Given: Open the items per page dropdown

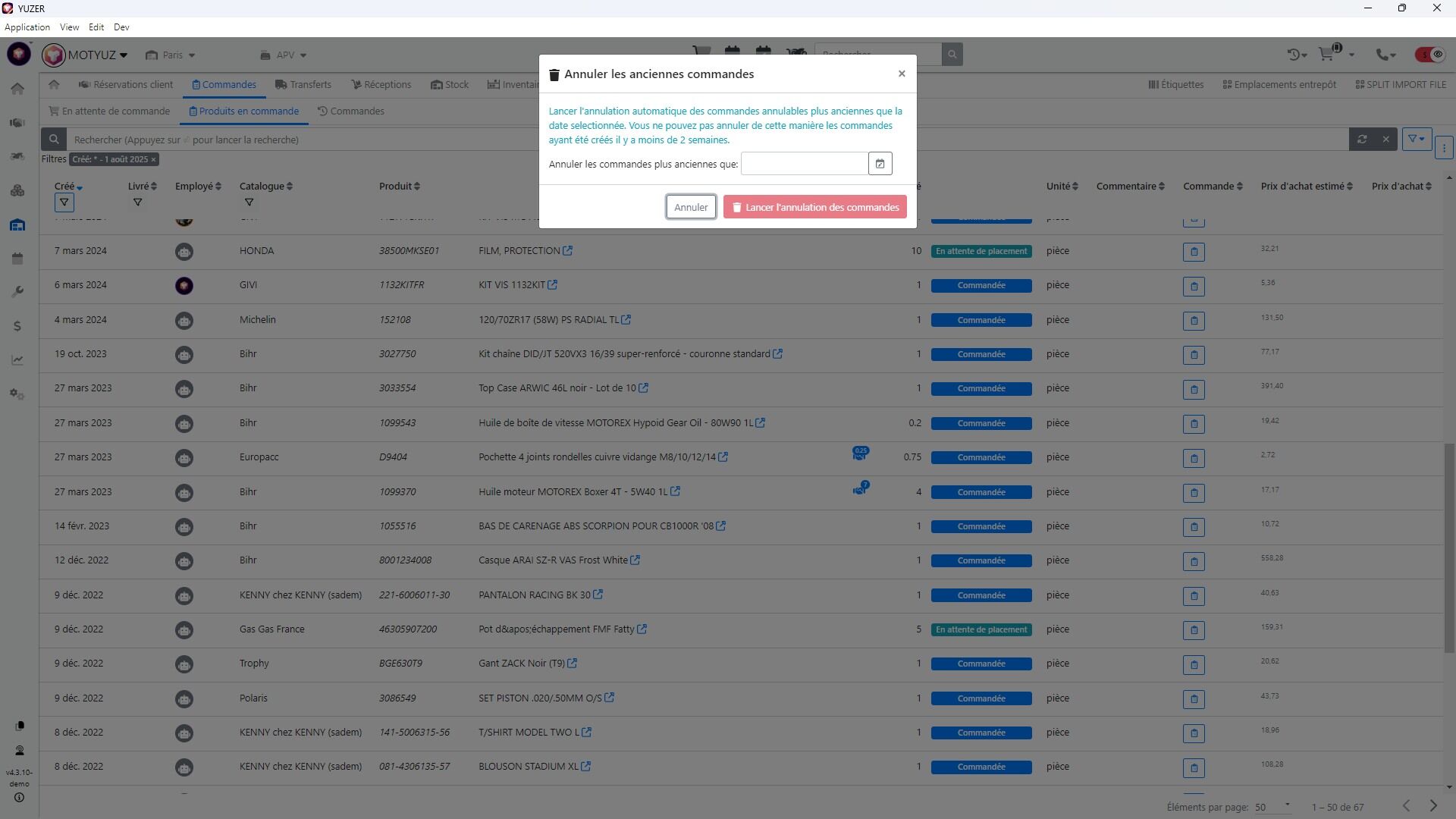Looking at the screenshot, I should point(1272,807).
